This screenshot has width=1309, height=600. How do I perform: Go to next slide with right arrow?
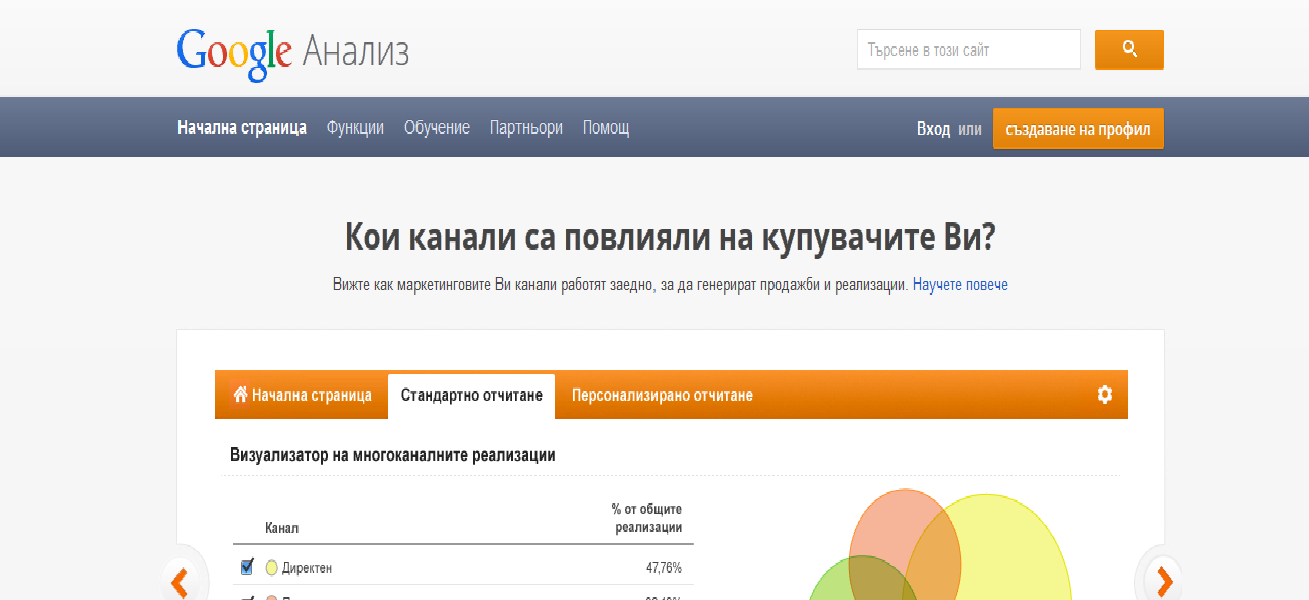point(1163,581)
